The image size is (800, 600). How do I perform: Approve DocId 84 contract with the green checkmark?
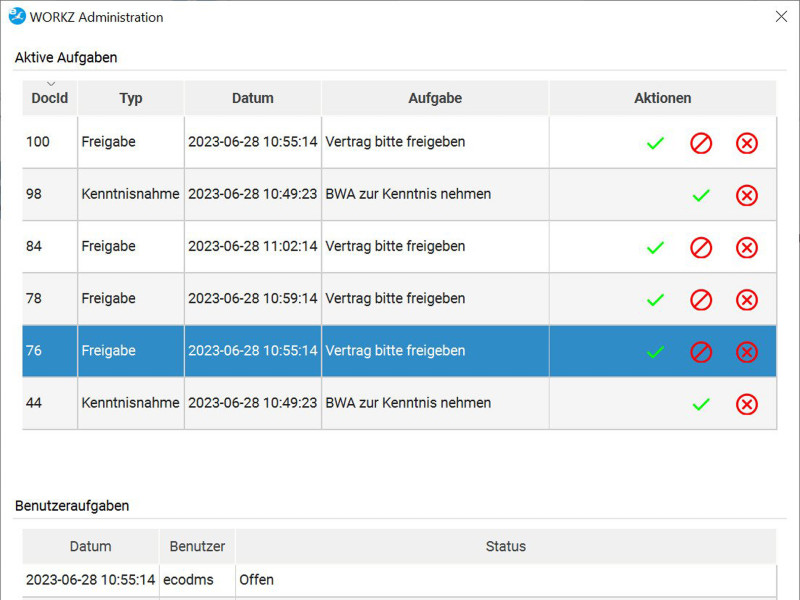(x=655, y=248)
